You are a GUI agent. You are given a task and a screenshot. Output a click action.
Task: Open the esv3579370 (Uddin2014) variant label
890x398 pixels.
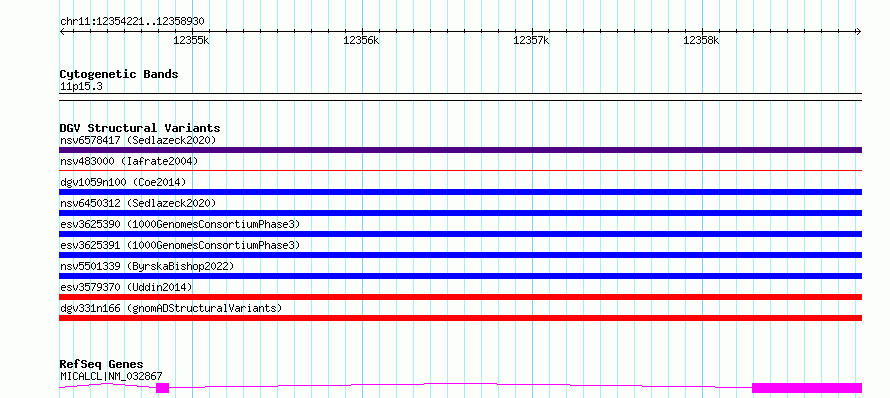126,287
